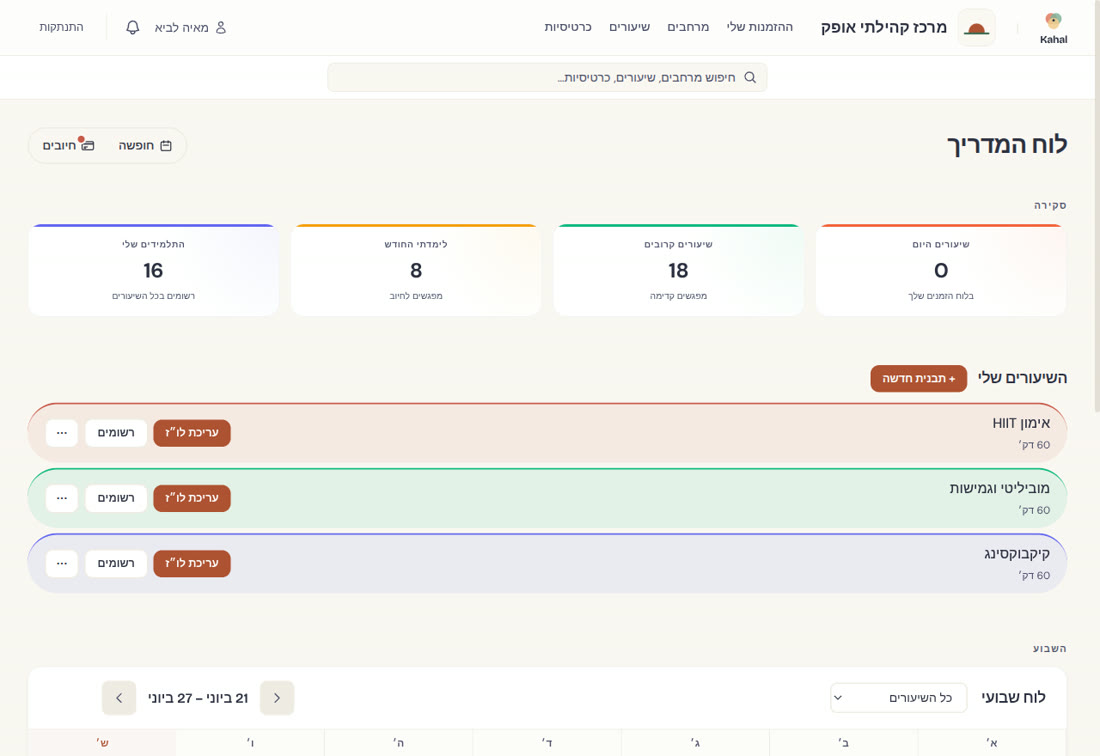Click the search field for spaces and classes
1100x756 pixels.
(547, 77)
